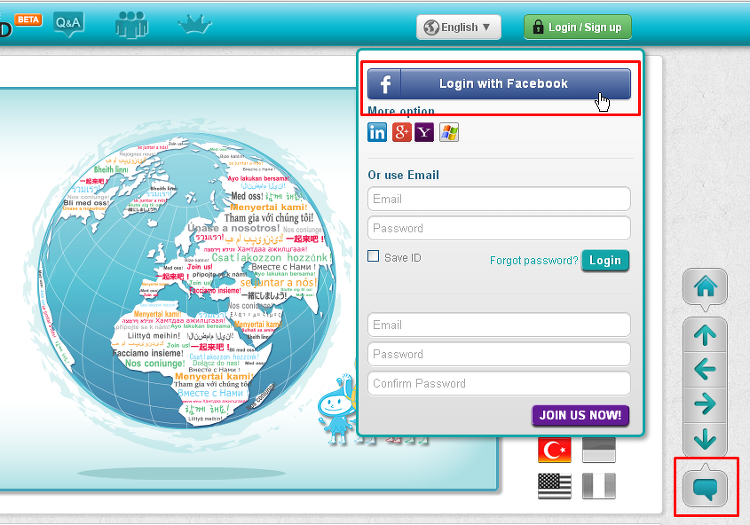
Task: Sign in with Yahoo icon
Action: click(424, 132)
